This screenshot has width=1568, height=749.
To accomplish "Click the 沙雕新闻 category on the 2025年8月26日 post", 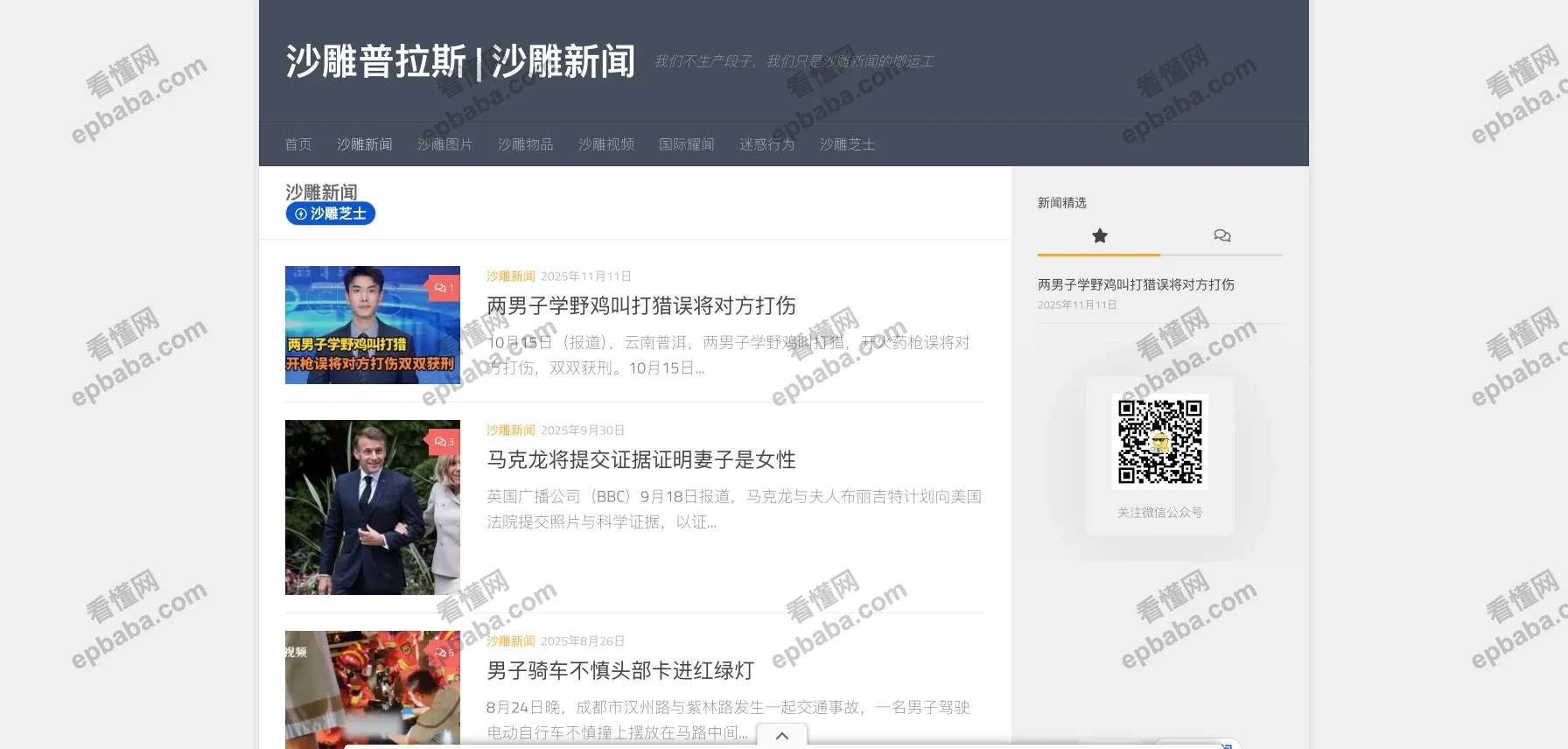I will click(511, 641).
